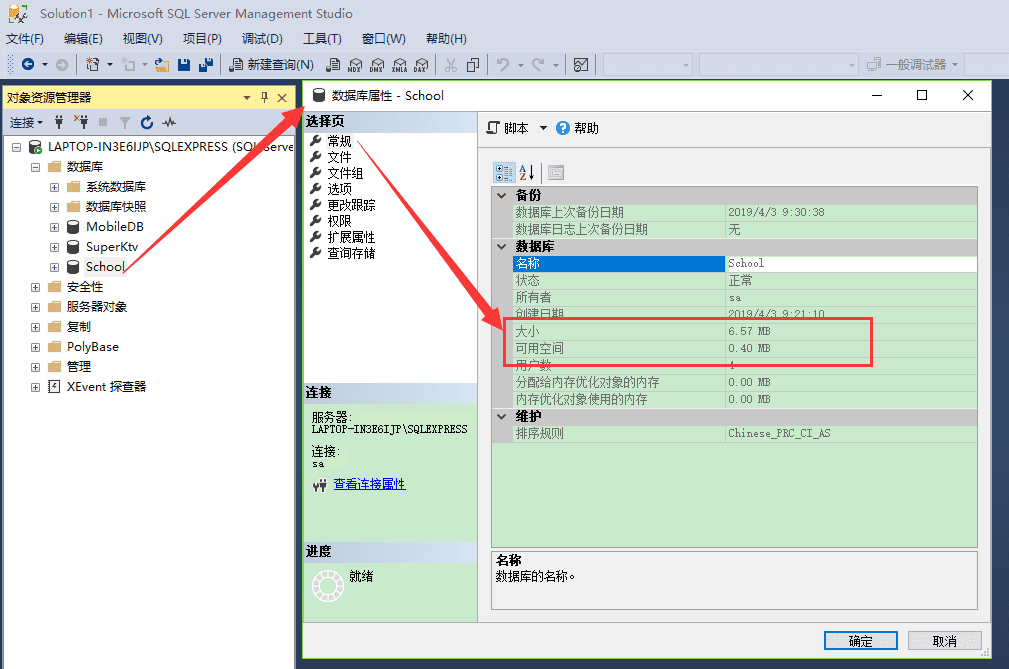The height and width of the screenshot is (669, 1009).
Task: Click 新建查询(N) new query button
Action: click(x=272, y=64)
